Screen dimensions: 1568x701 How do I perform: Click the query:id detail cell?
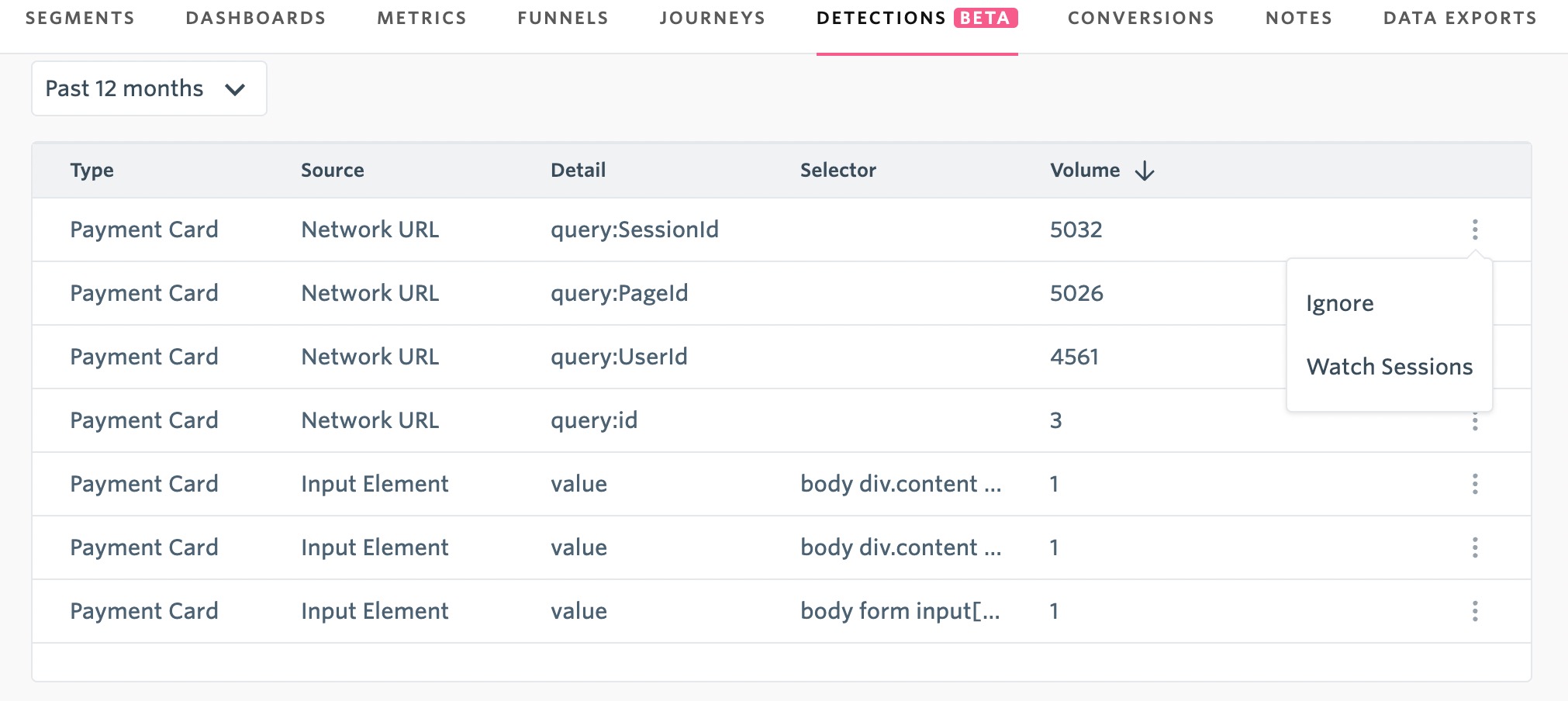pyautogui.click(x=594, y=420)
